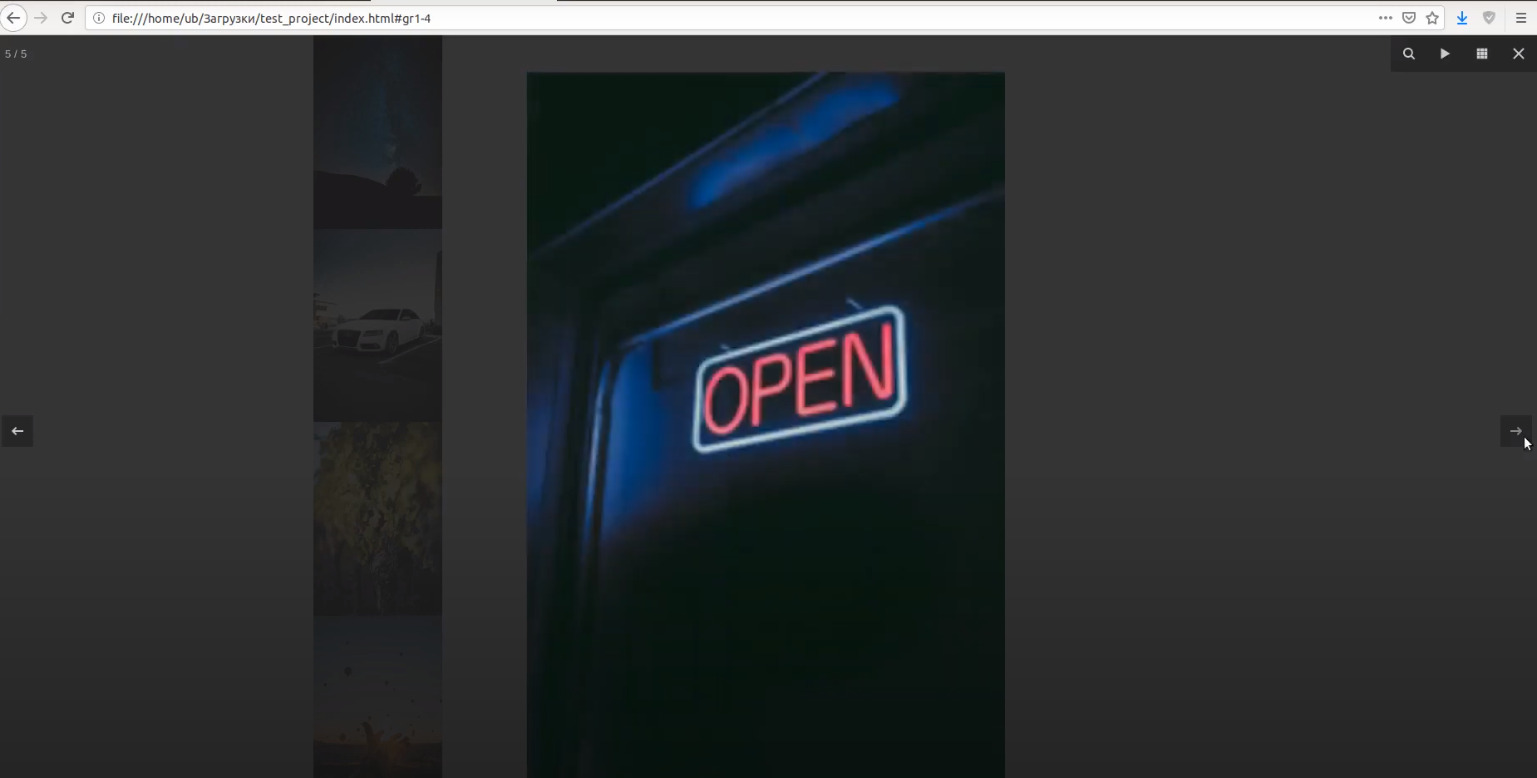Bookmark this page with the star icon
Viewport: 1537px width, 778px height.
click(x=1432, y=18)
